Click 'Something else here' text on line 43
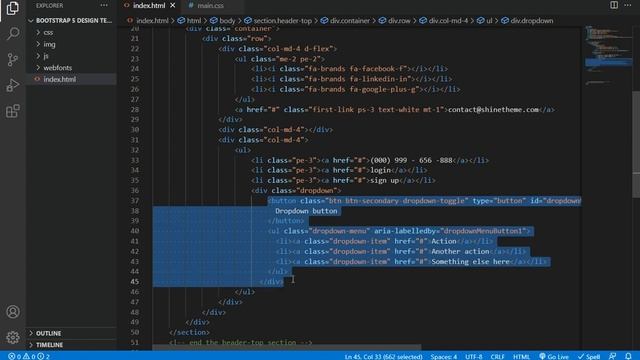 tap(470, 262)
